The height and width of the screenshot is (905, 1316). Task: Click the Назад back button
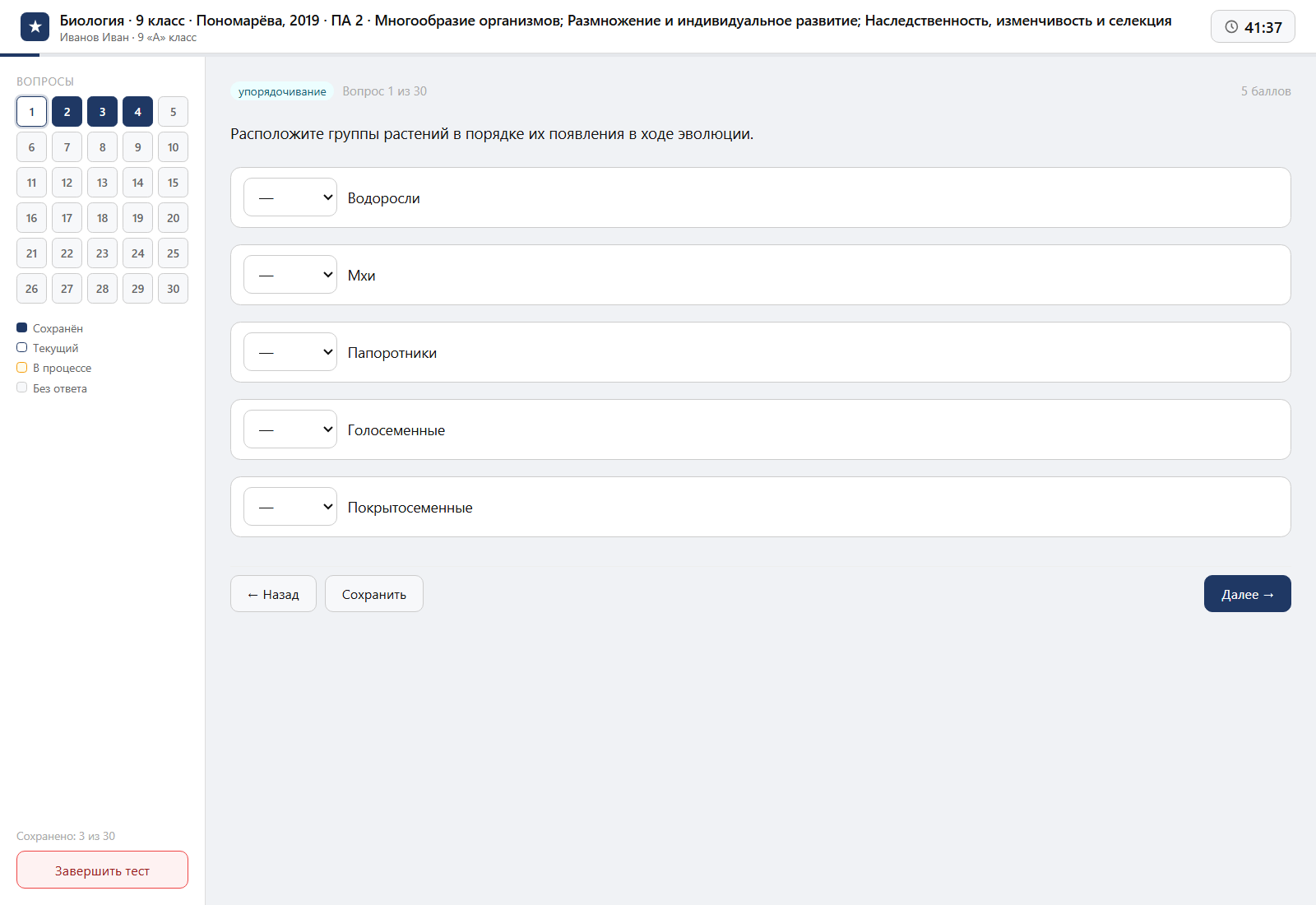click(273, 594)
